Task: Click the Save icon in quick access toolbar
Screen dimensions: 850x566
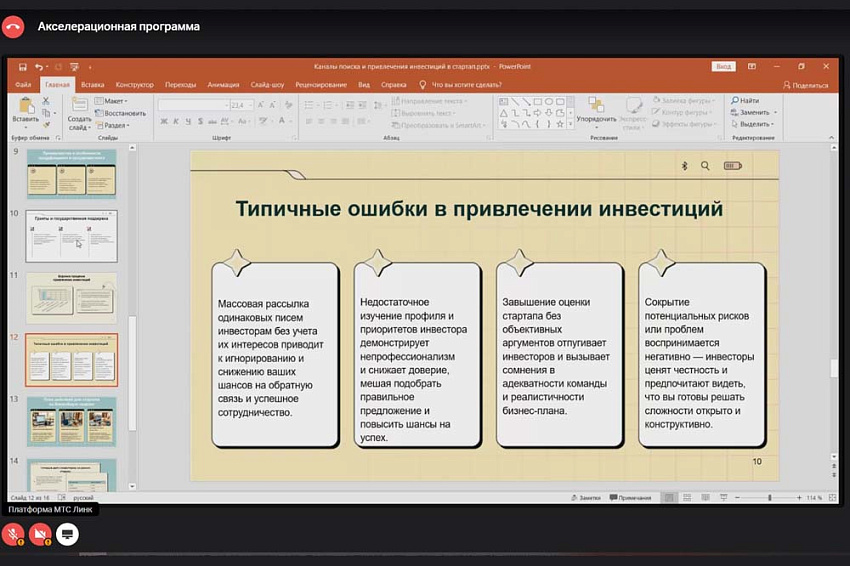Action: point(22,66)
